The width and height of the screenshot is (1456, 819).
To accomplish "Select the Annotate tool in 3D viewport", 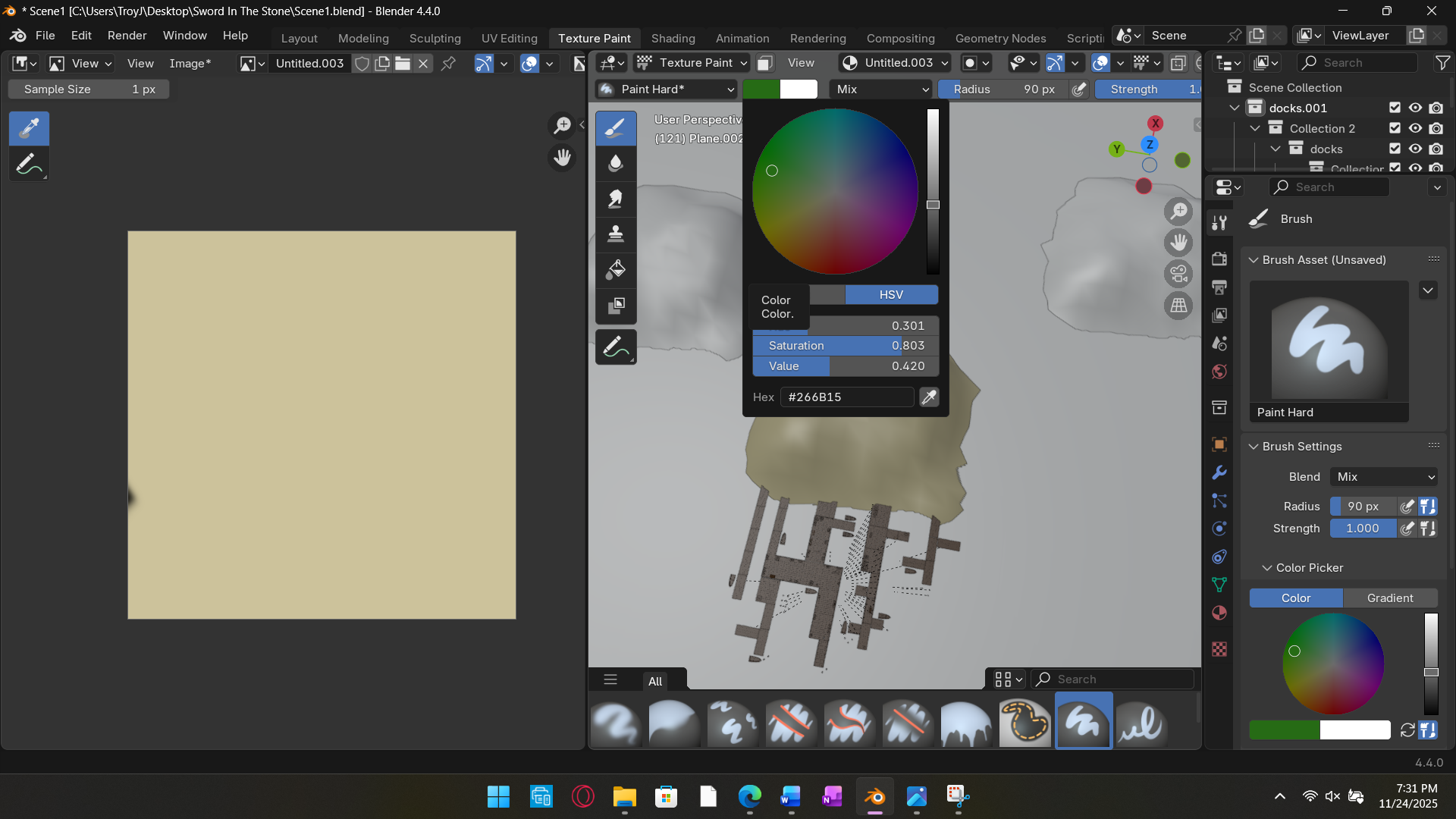I will tap(616, 347).
